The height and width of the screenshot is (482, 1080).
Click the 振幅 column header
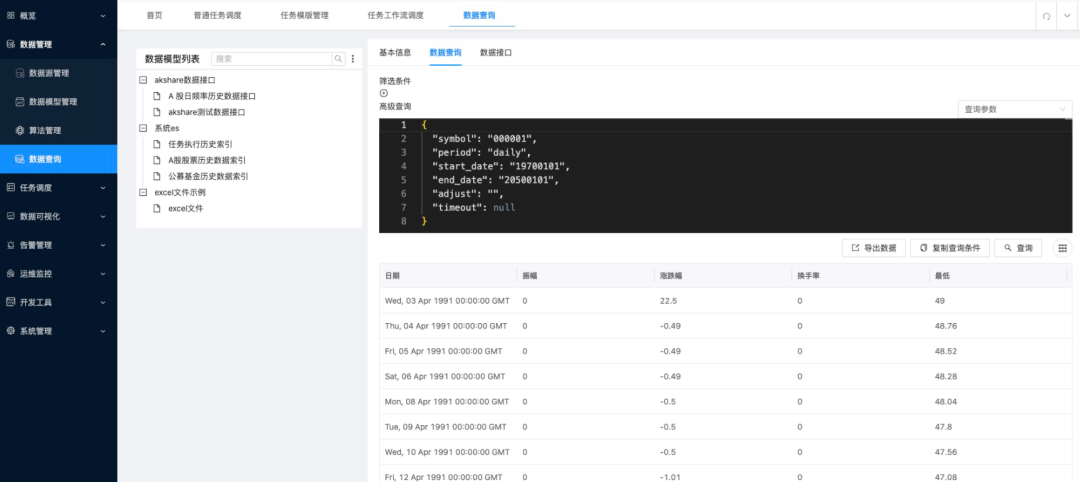tap(585, 275)
